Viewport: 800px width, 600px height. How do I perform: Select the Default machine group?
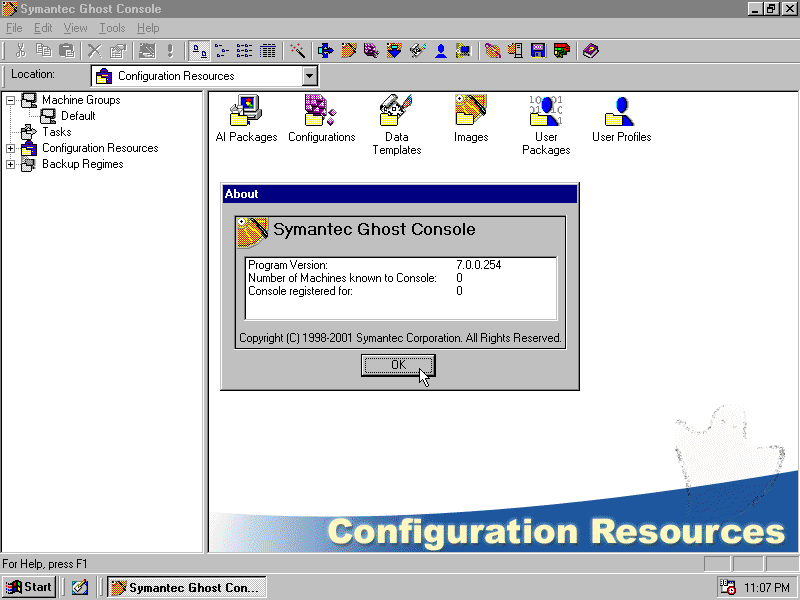point(78,116)
